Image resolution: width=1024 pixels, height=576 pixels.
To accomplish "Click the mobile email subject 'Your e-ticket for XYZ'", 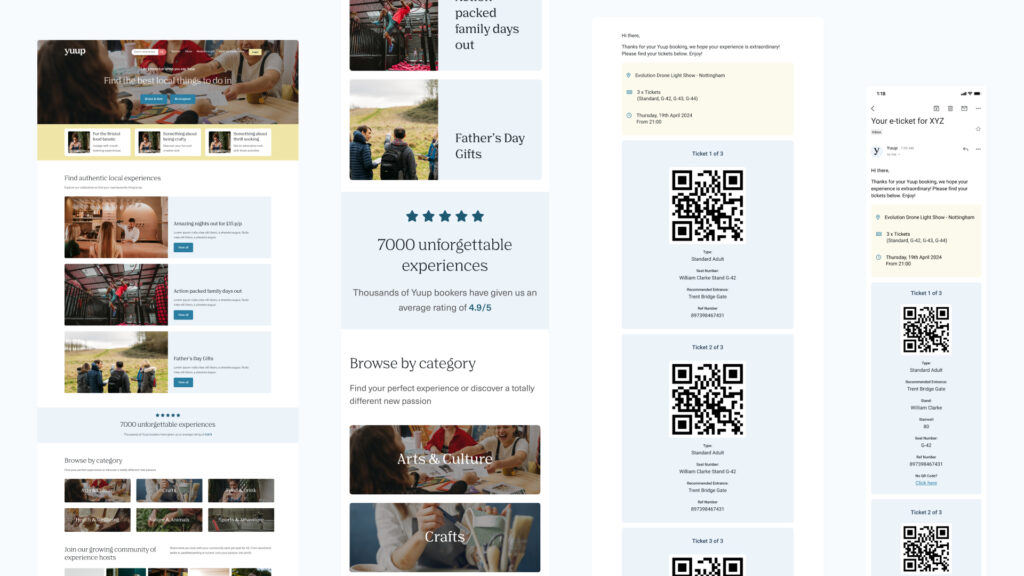I will point(907,121).
